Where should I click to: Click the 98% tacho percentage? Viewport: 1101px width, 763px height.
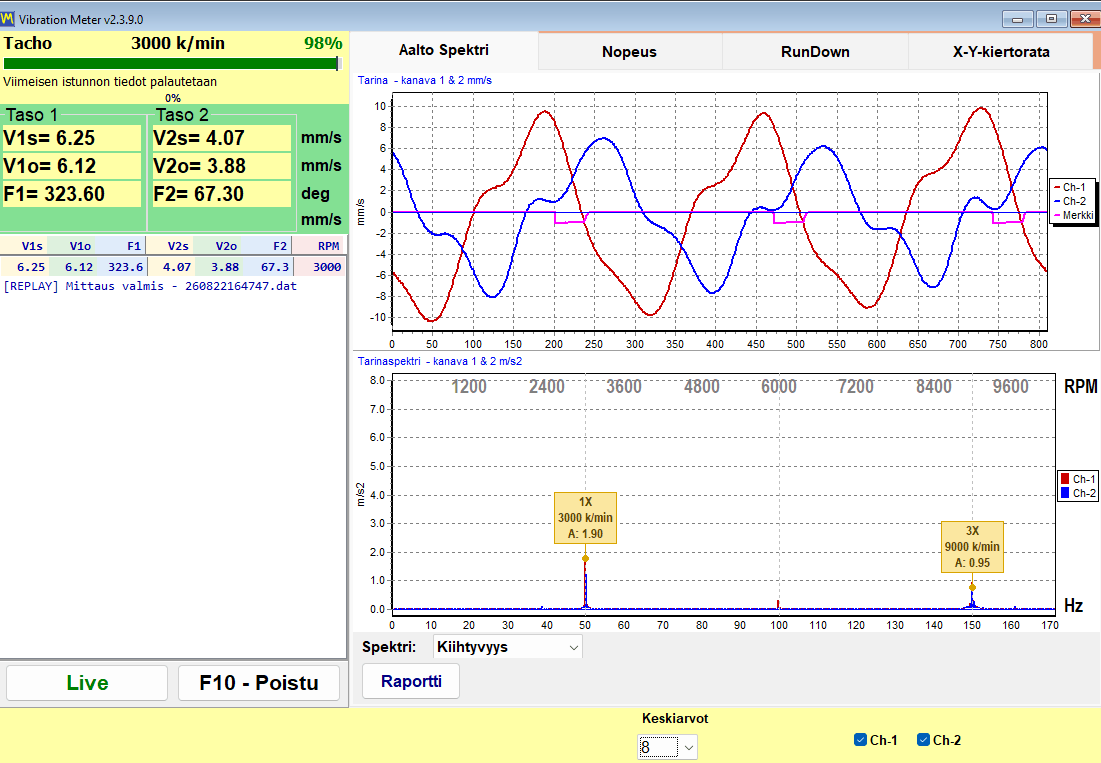click(x=323, y=44)
